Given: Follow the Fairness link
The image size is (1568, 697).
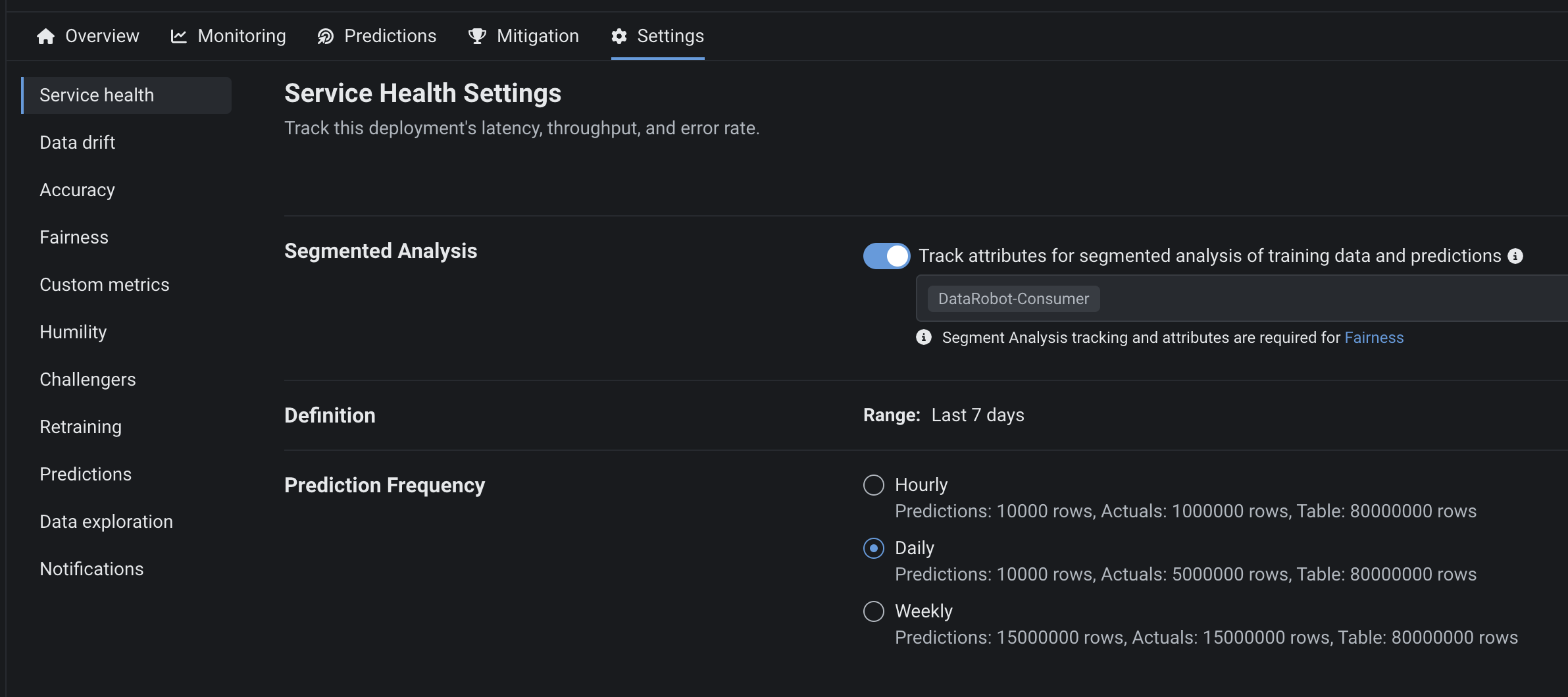Looking at the screenshot, I should 1374,338.
